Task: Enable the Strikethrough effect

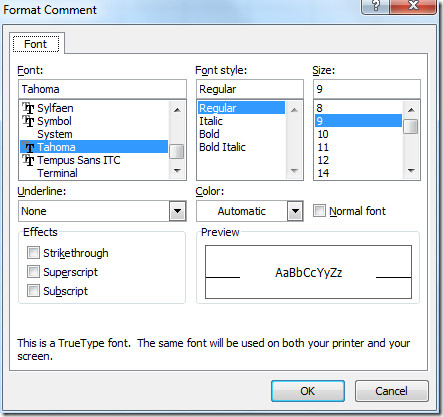Action: pyautogui.click(x=33, y=253)
